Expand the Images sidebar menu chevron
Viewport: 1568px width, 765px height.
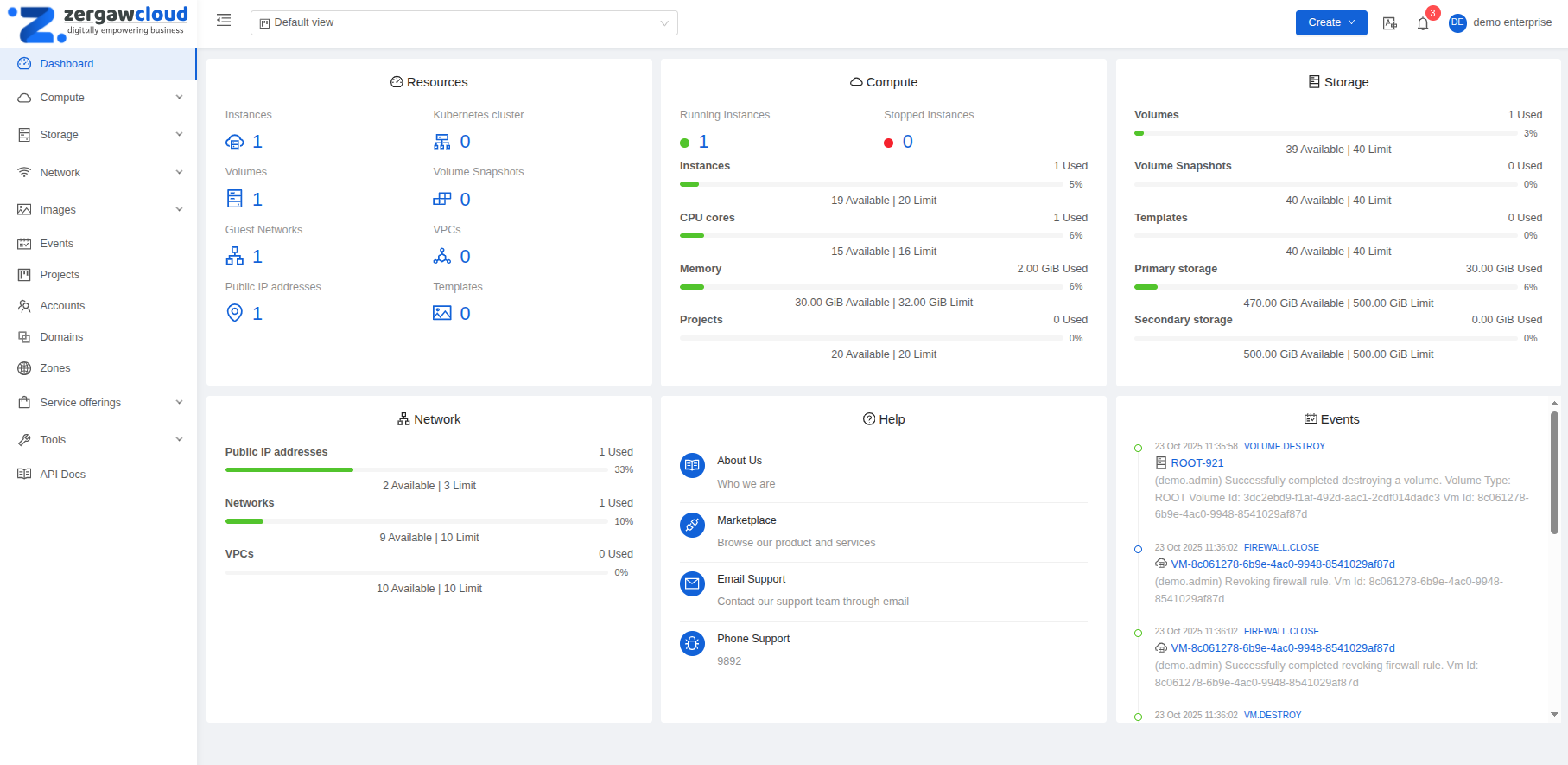[179, 210]
